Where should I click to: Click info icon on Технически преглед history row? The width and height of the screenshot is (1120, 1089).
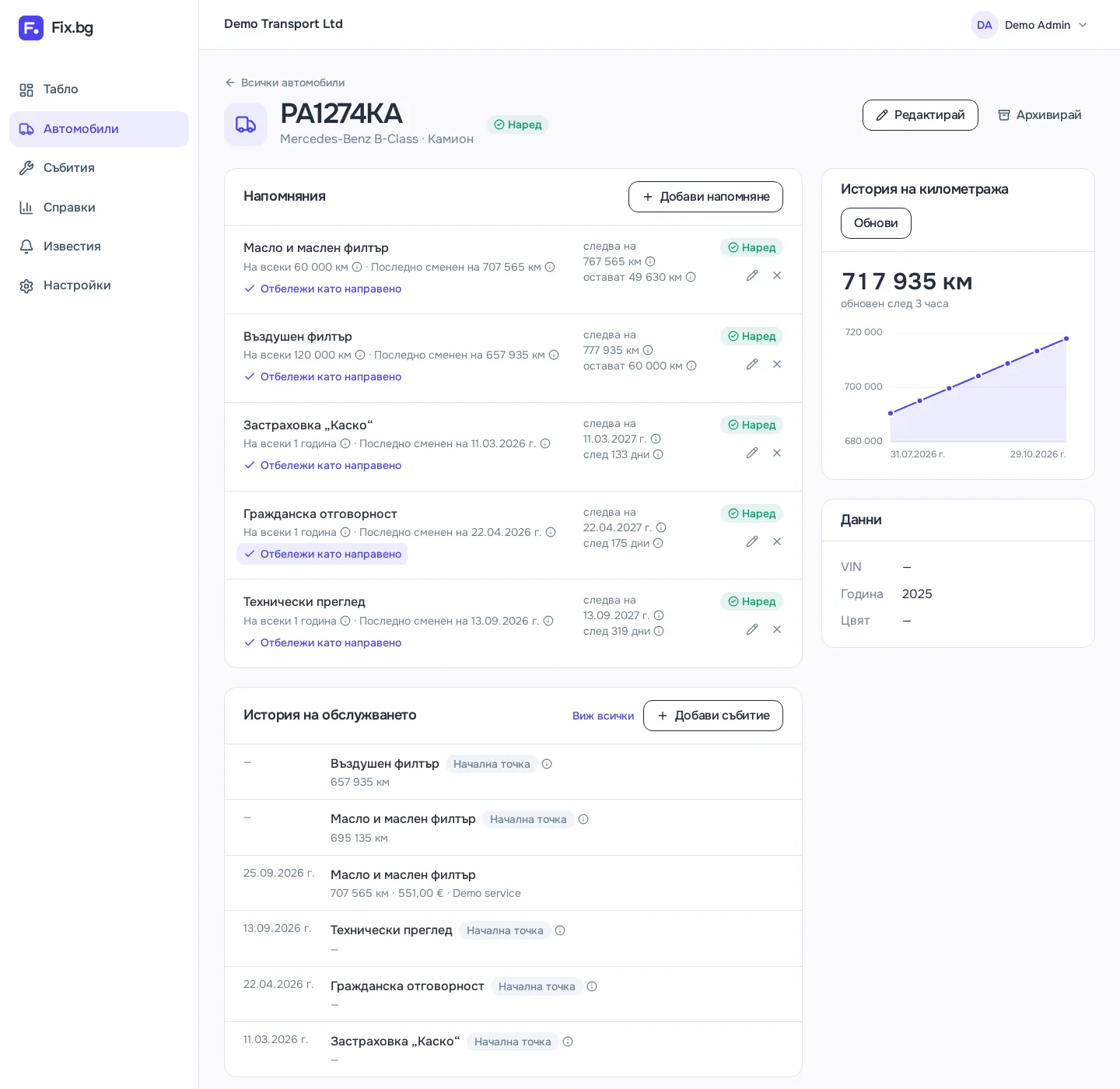tap(560, 930)
